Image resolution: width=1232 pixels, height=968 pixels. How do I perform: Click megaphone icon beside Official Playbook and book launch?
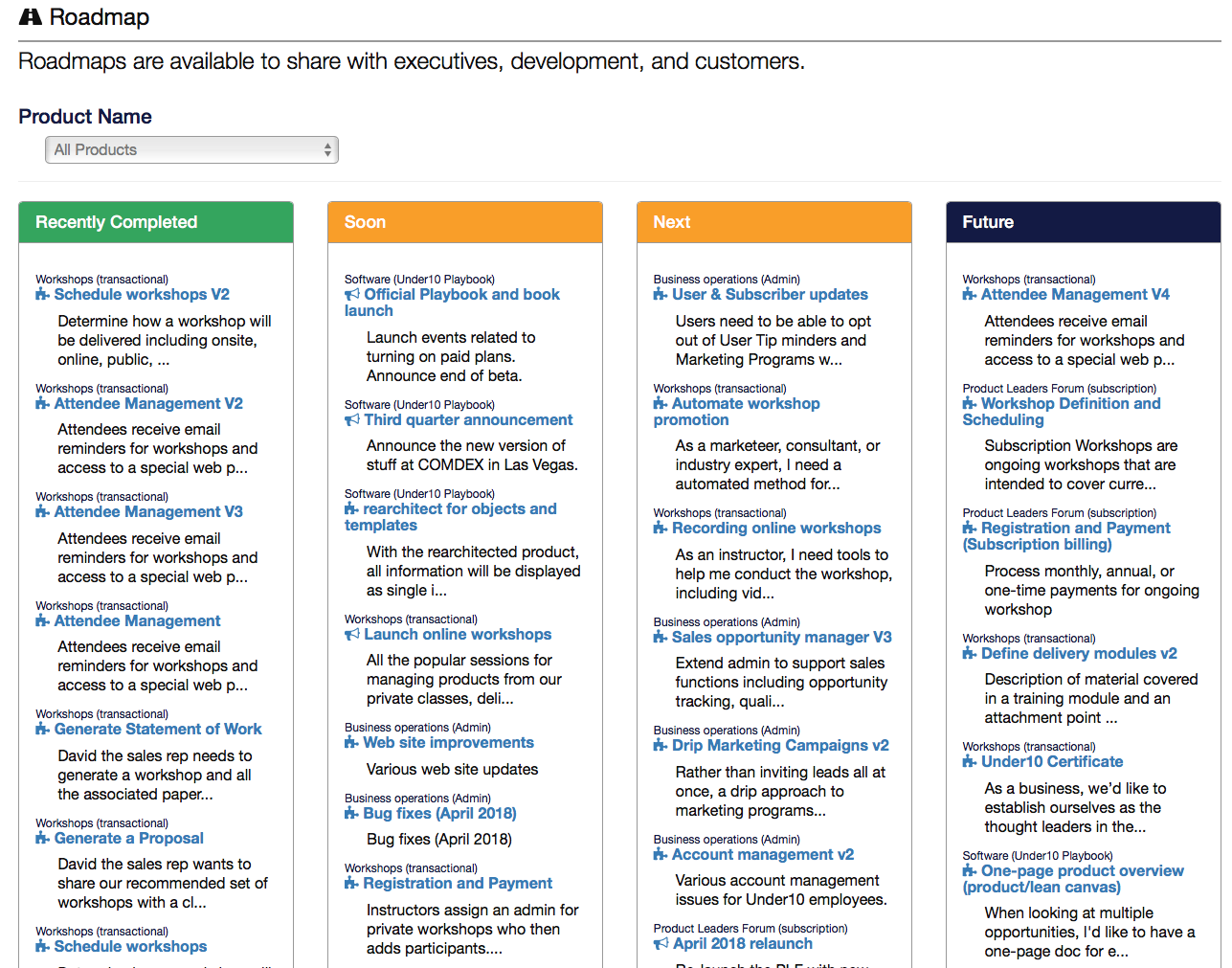click(352, 295)
